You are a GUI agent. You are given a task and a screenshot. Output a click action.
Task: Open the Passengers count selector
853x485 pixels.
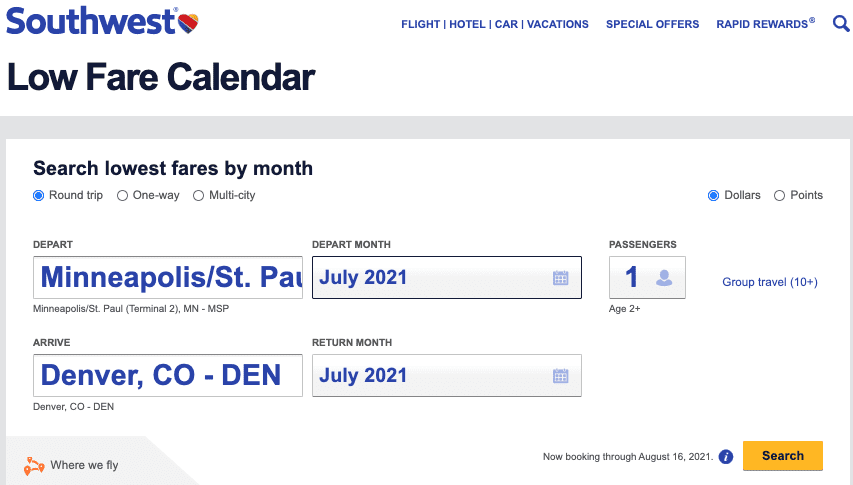[647, 277]
